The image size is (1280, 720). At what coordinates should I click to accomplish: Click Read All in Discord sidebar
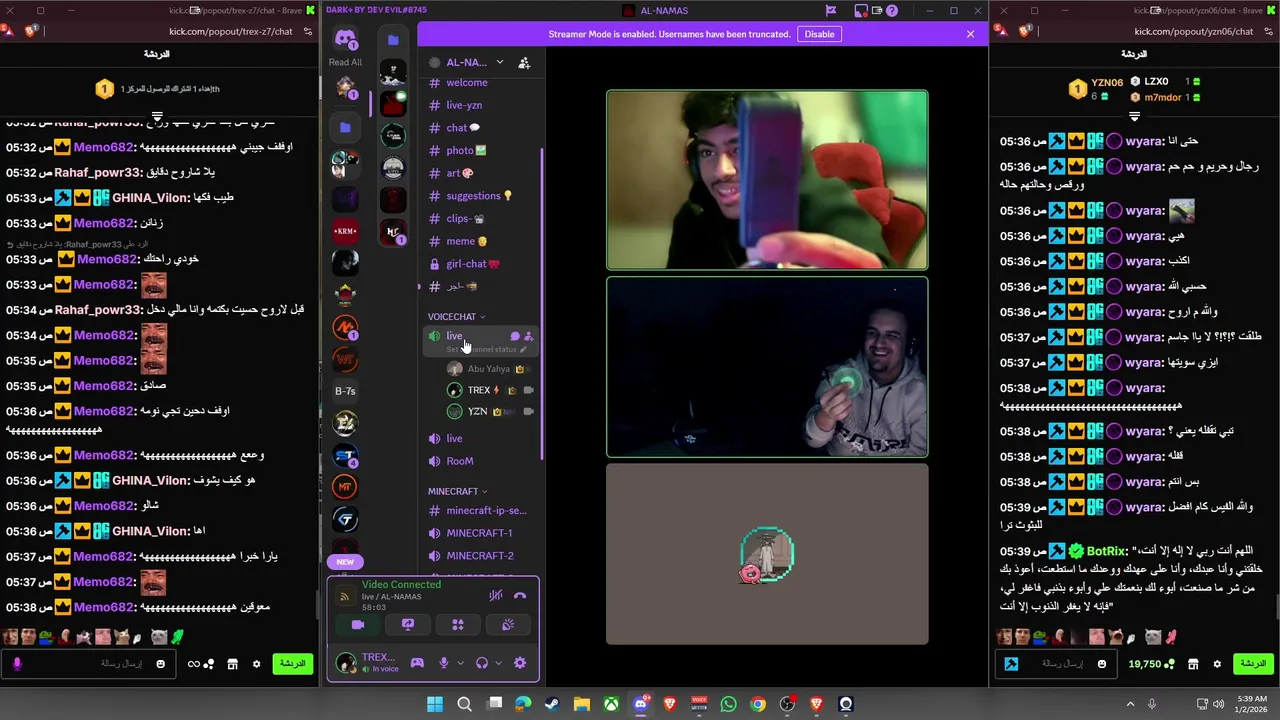point(345,62)
